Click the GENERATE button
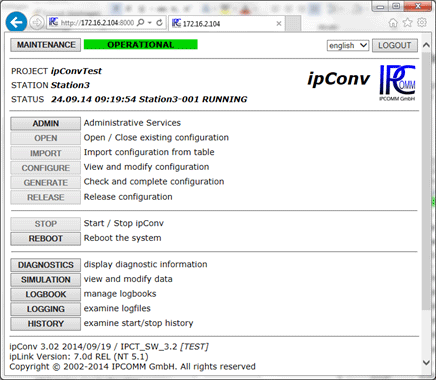Image resolution: width=436 pixels, height=380 pixels. click(x=46, y=182)
